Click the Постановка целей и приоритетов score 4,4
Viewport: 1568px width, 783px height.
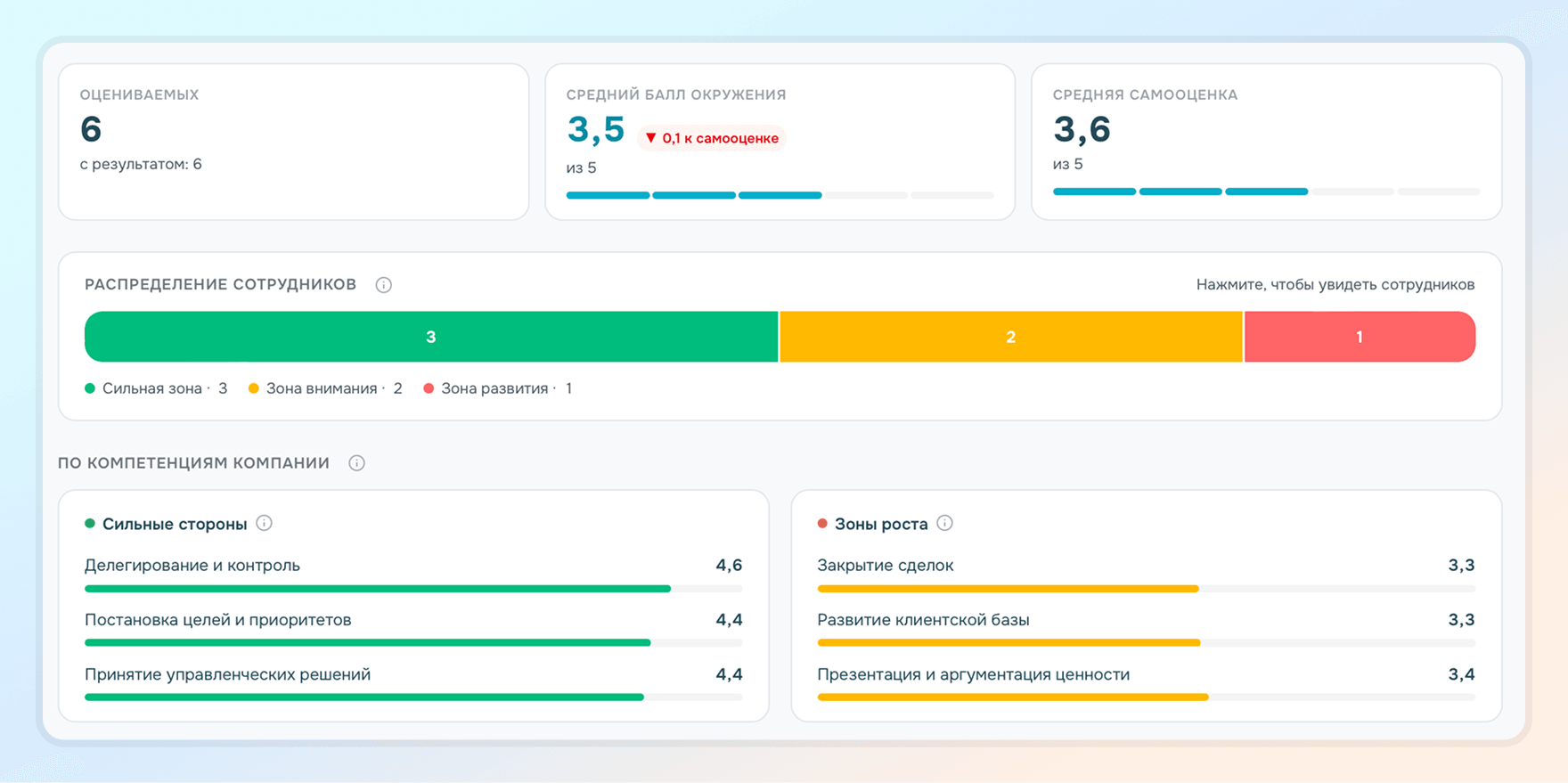click(729, 620)
